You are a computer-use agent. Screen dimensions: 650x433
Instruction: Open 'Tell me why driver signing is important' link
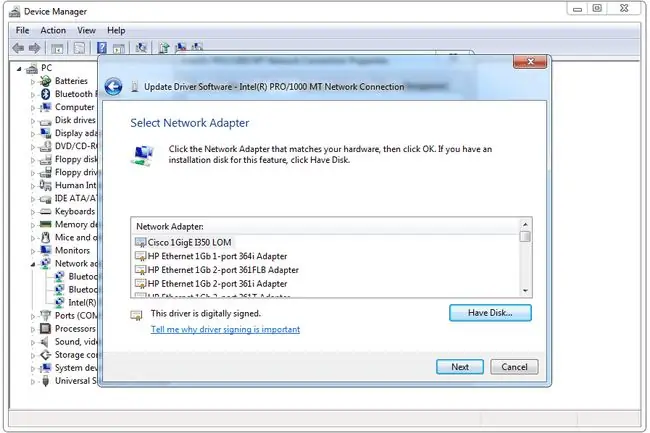pyautogui.click(x=225, y=329)
